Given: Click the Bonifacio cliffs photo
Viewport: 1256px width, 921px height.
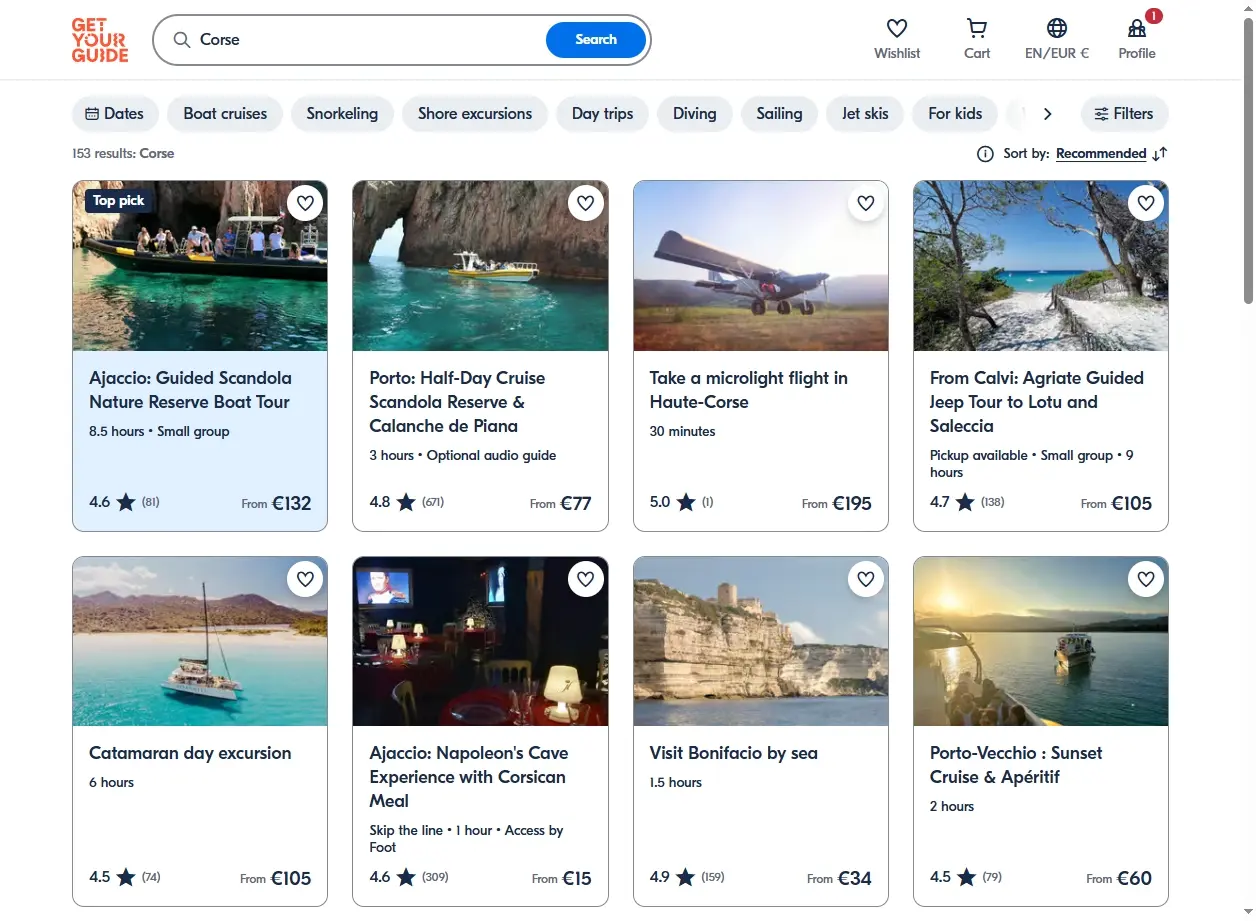Looking at the screenshot, I should [x=761, y=641].
